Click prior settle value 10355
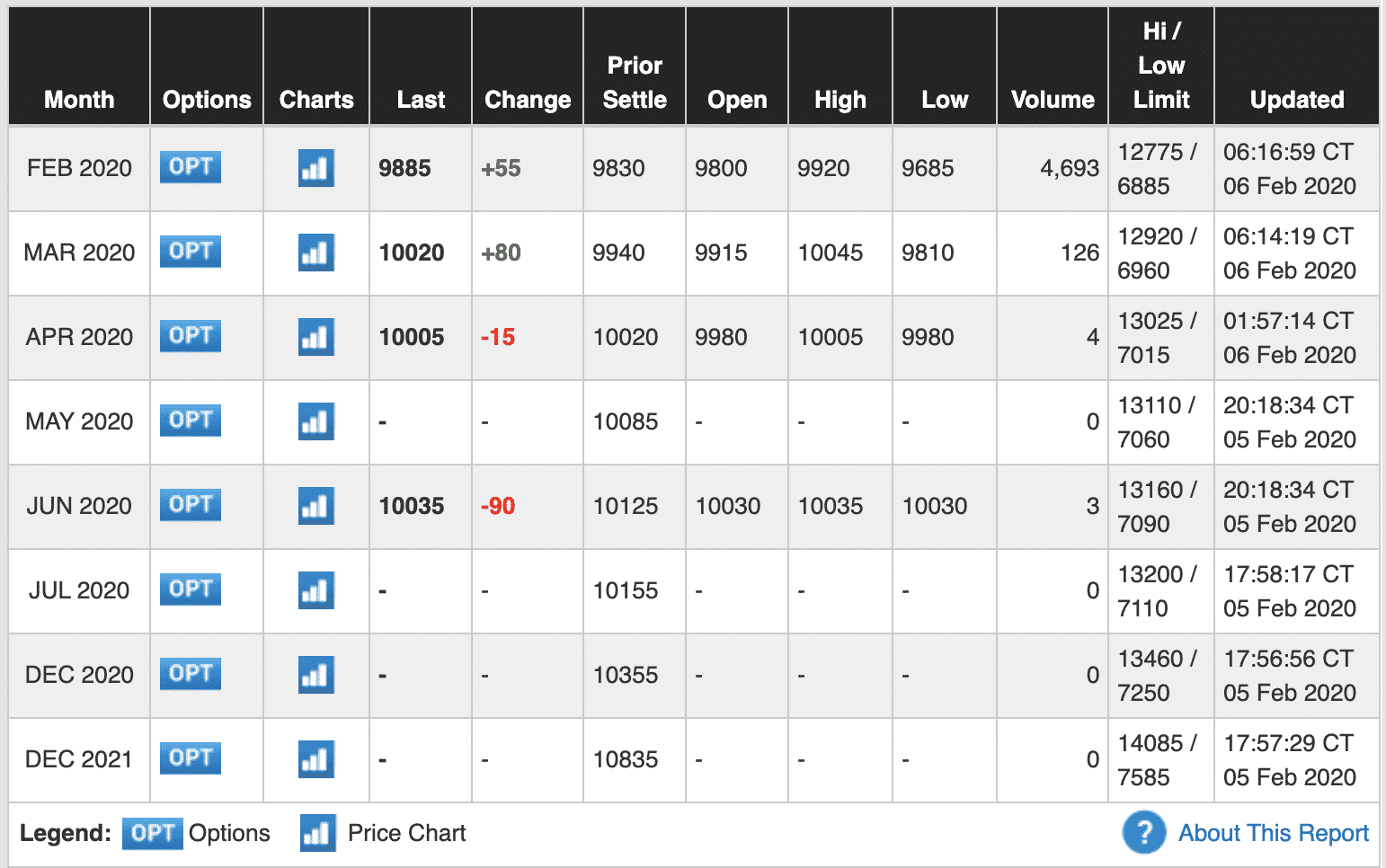This screenshot has height=868, width=1386. click(626, 675)
